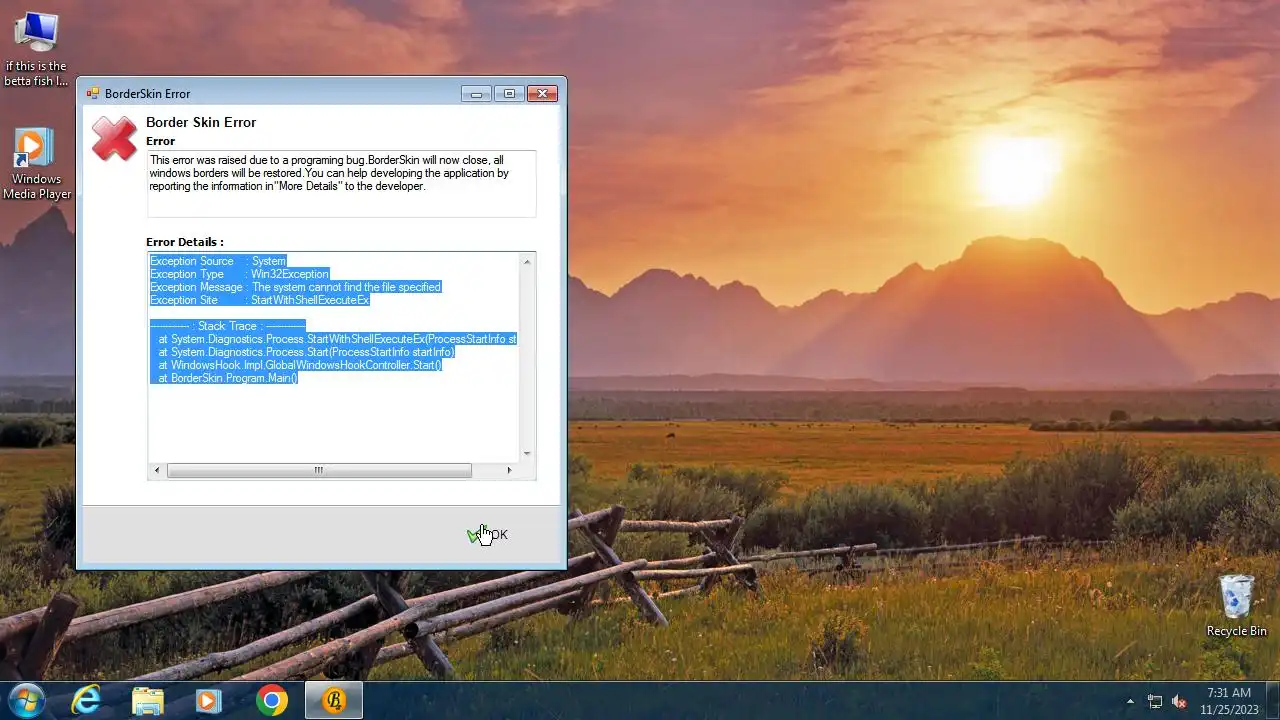The image size is (1280, 720).
Task: Open Windows Media Player from the taskbar
Action: click(x=208, y=700)
